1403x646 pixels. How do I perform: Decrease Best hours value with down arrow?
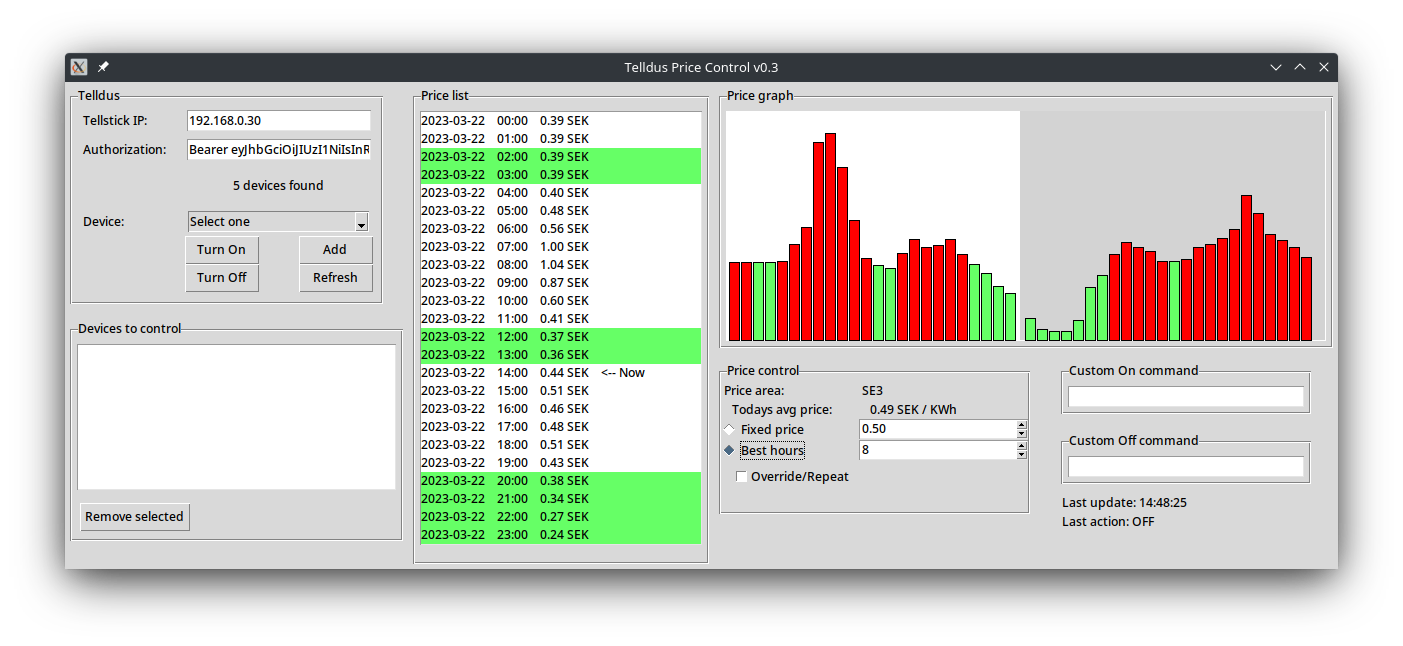(x=1022, y=454)
